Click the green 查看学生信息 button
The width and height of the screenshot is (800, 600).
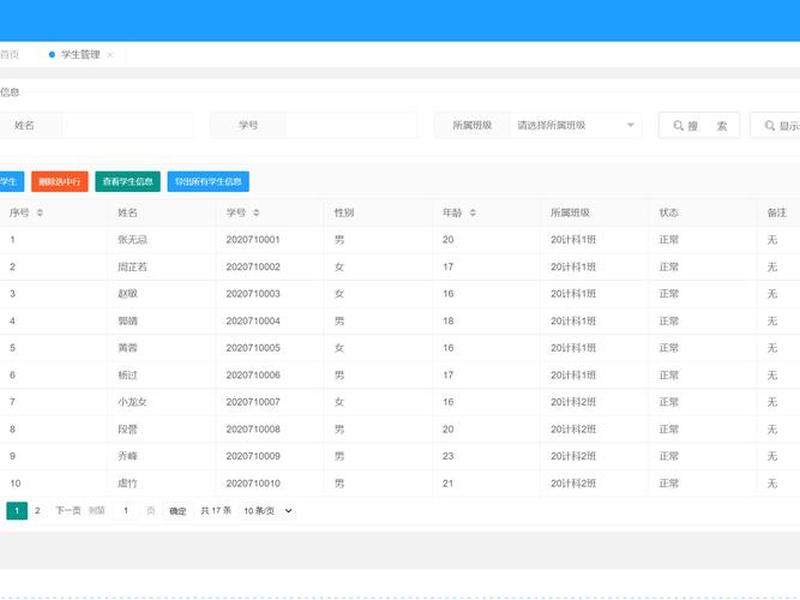pos(128,182)
